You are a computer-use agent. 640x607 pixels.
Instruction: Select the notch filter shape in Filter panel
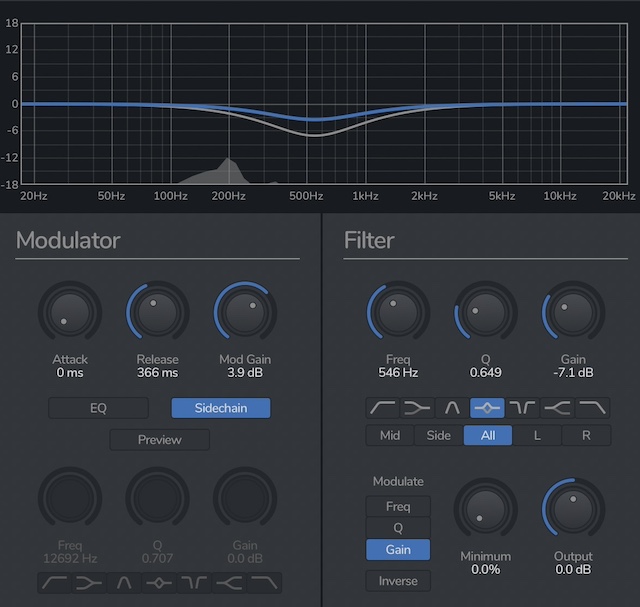(x=521, y=408)
